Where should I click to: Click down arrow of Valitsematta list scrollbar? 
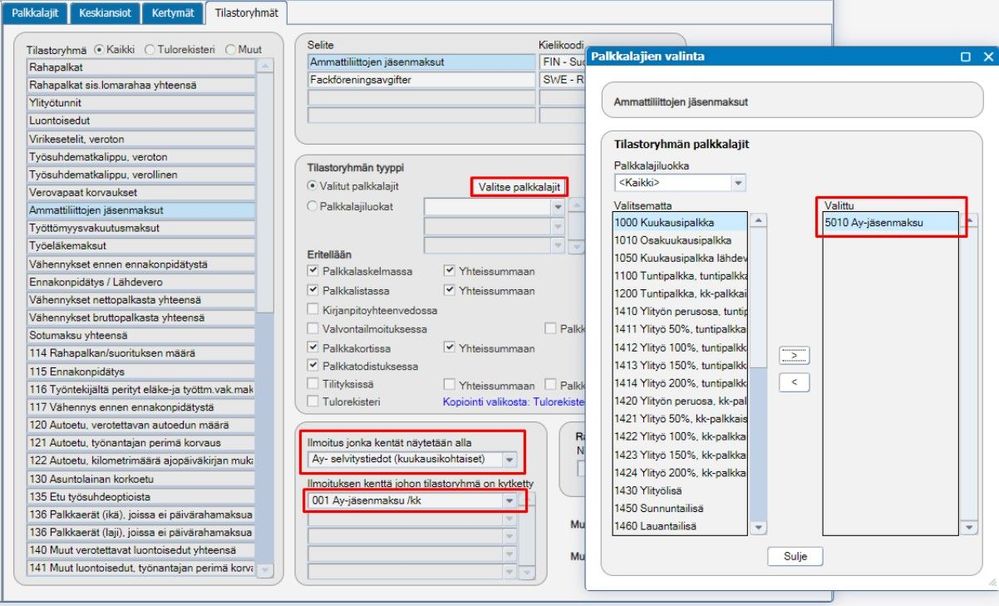tap(758, 527)
